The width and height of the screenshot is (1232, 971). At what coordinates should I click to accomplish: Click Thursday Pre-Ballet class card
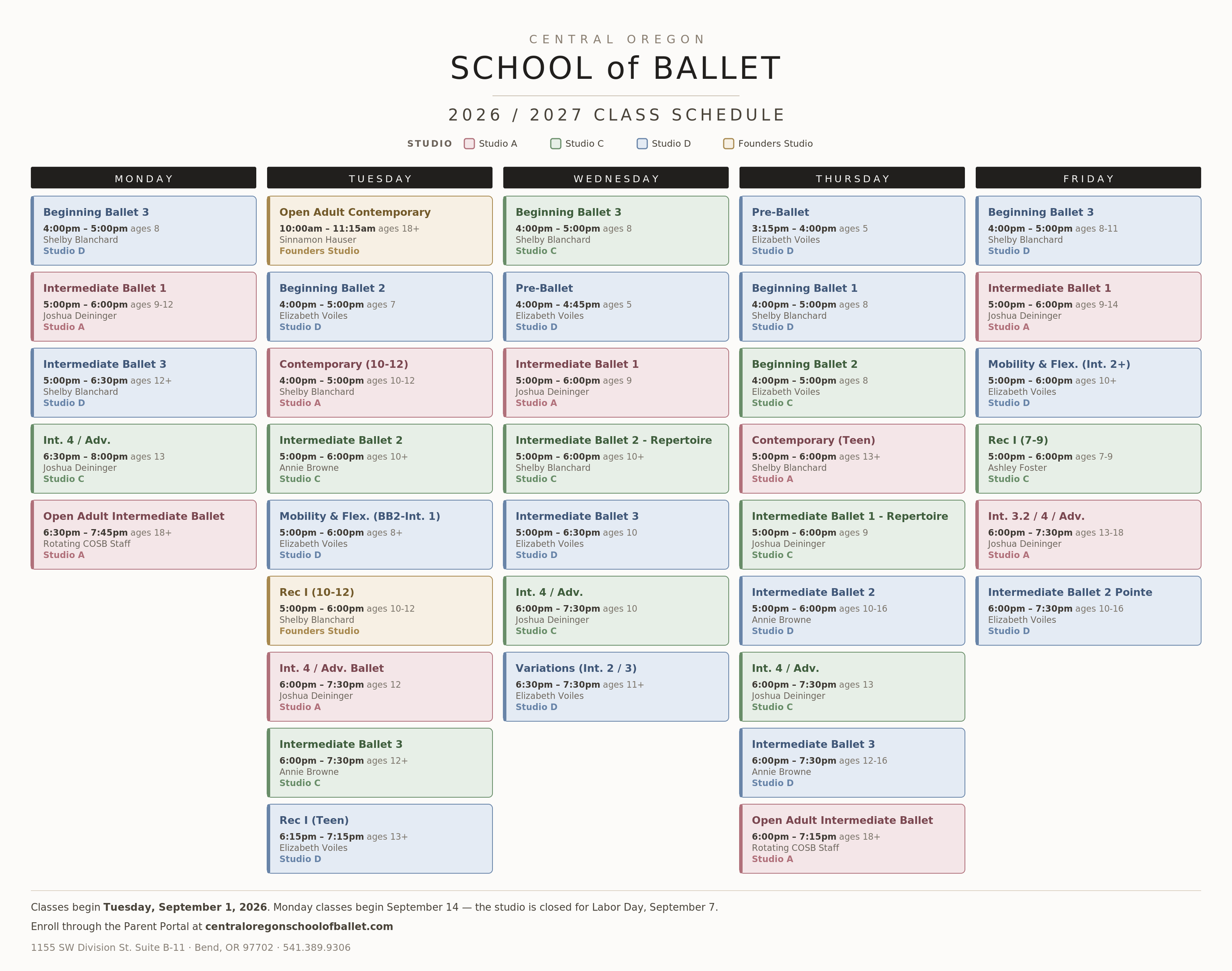(852, 230)
